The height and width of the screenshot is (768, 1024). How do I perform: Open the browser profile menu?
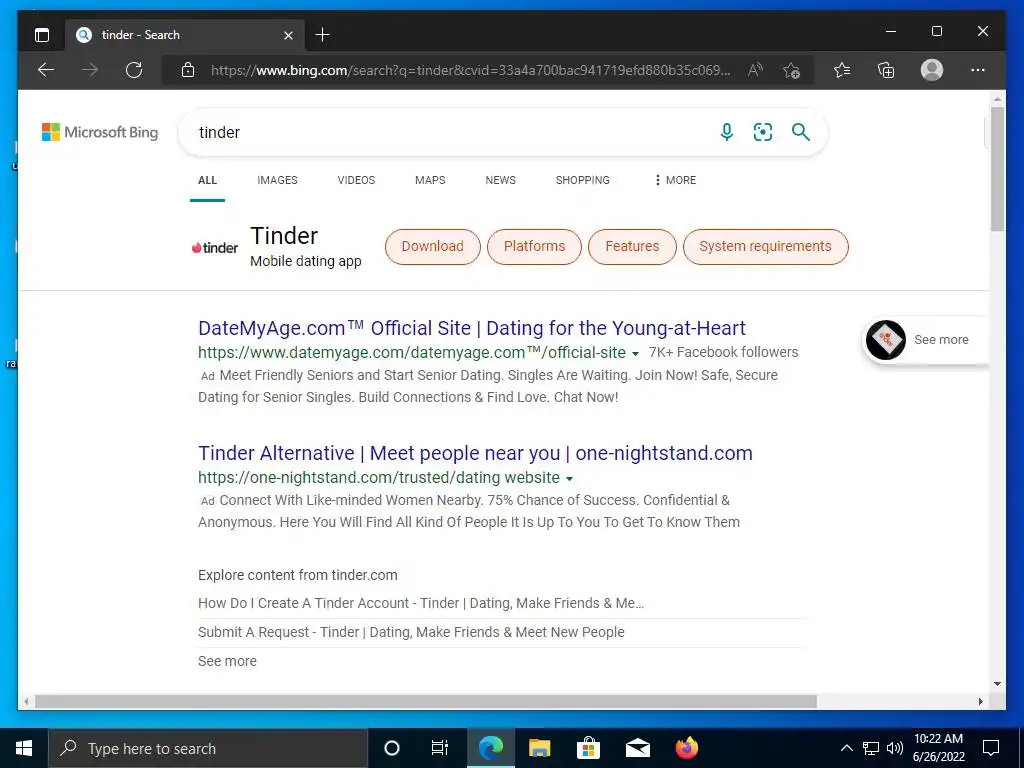pos(931,70)
